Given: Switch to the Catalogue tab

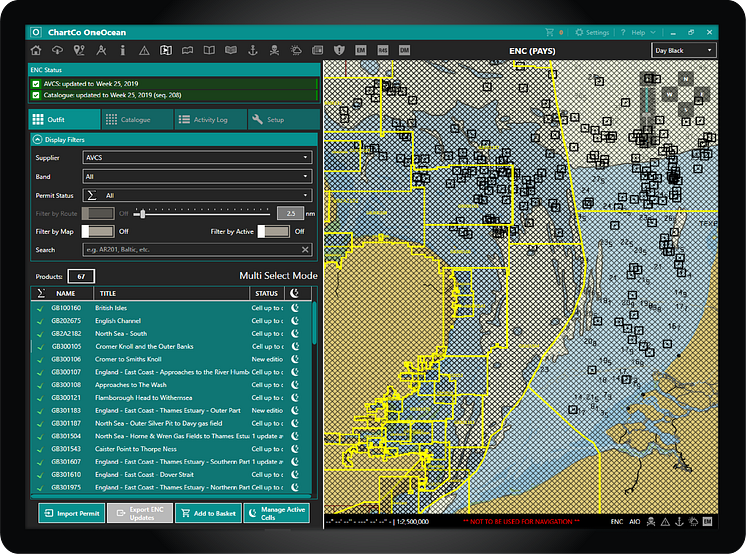Looking at the screenshot, I should pyautogui.click(x=137, y=119).
